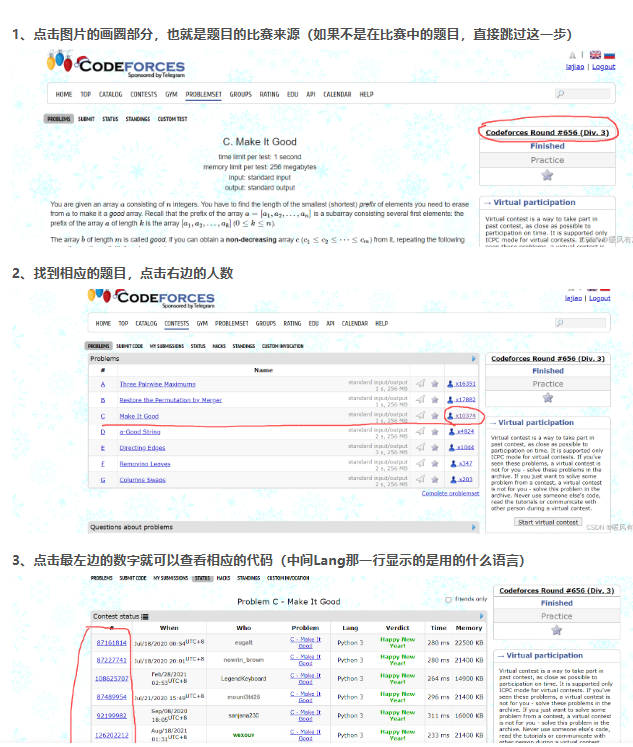This screenshot has width=633, height=747.
Task: Open the MY SUBMISSIONS tab in step 2
Action: tap(167, 346)
